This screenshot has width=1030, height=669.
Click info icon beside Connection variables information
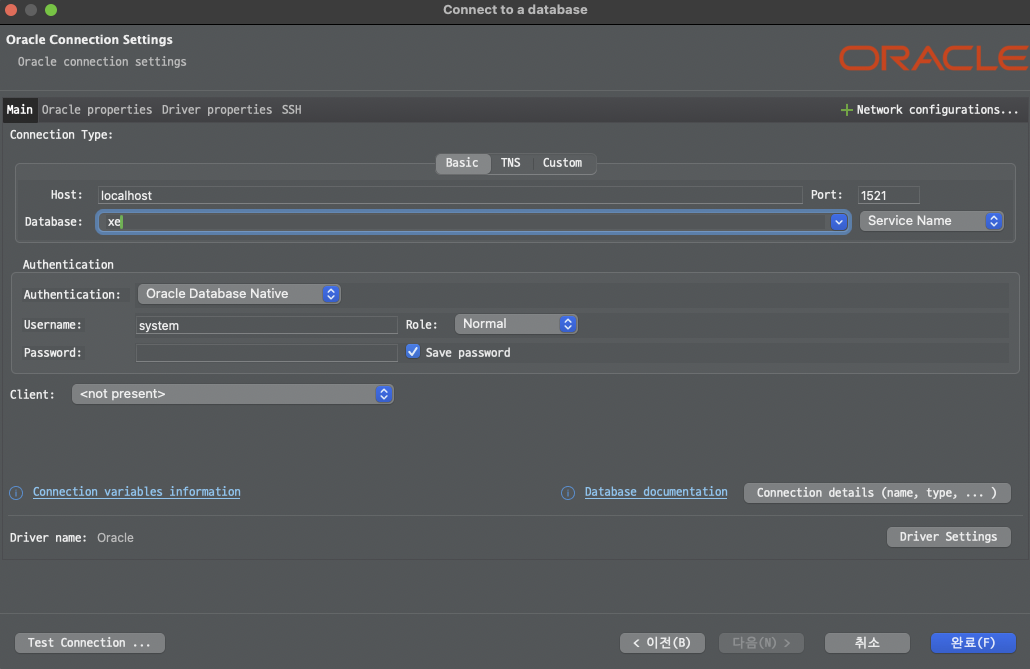click(16, 493)
